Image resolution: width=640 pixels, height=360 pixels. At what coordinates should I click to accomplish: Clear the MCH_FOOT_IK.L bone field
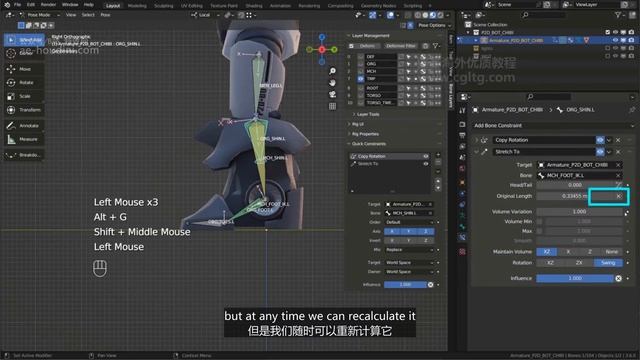(618, 176)
